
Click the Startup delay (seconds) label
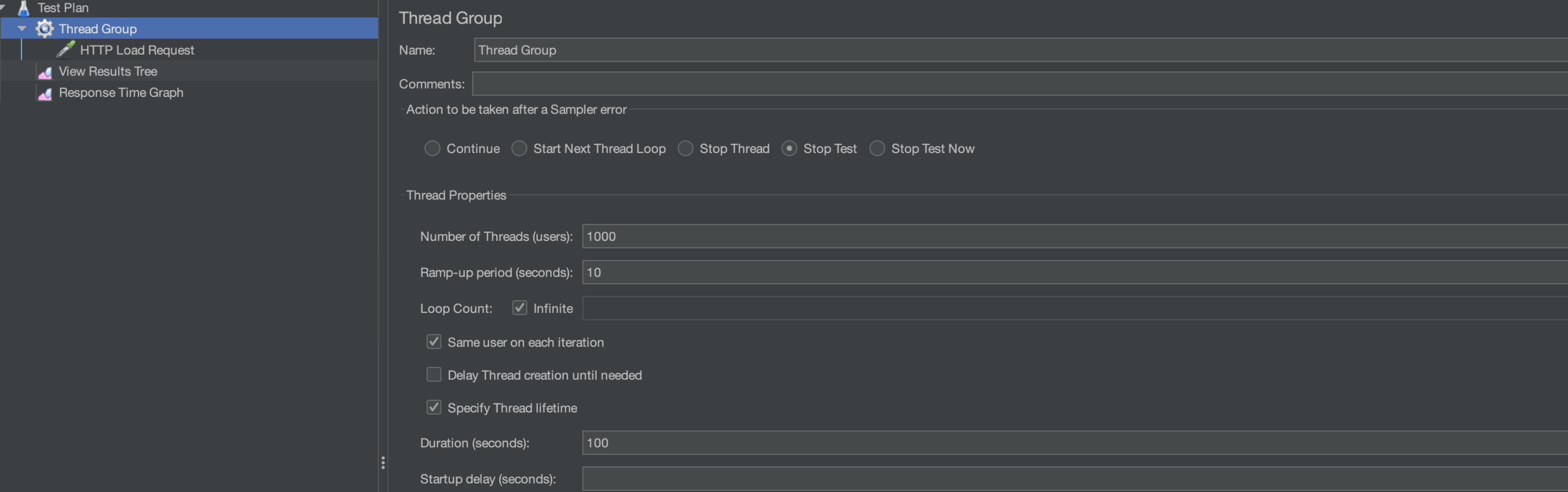click(x=487, y=479)
